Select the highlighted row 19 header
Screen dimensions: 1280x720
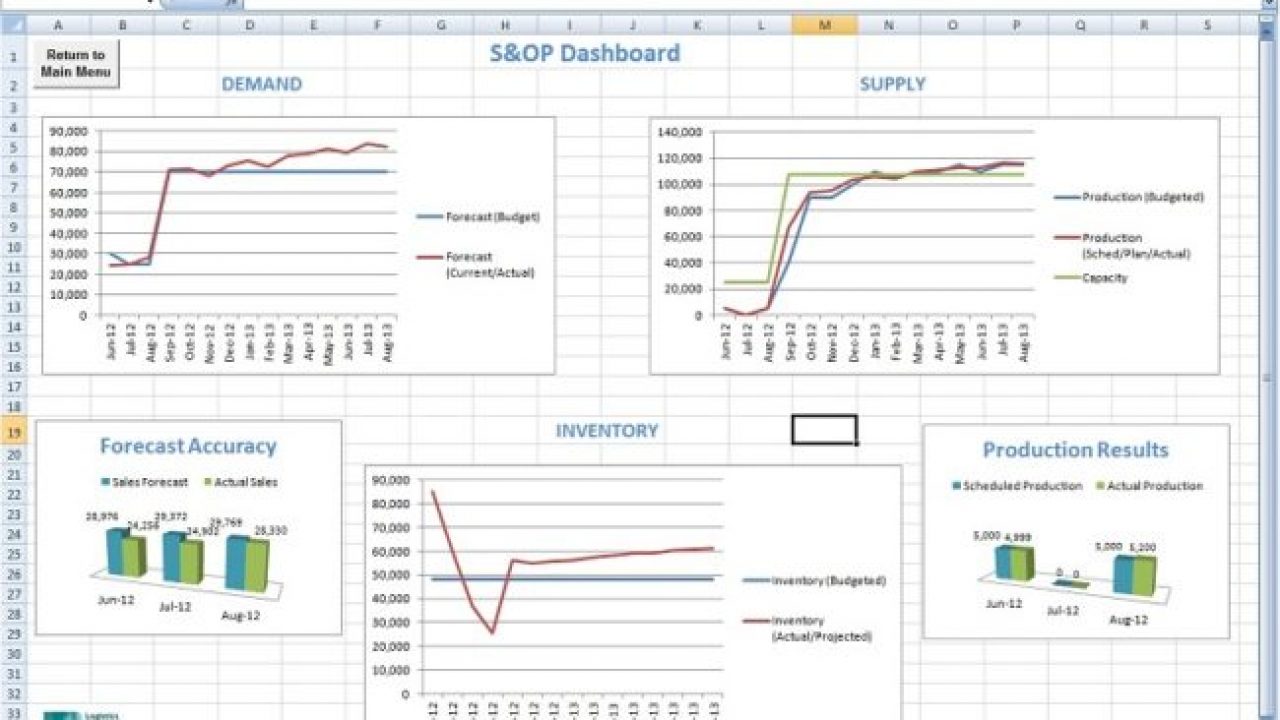[14, 433]
